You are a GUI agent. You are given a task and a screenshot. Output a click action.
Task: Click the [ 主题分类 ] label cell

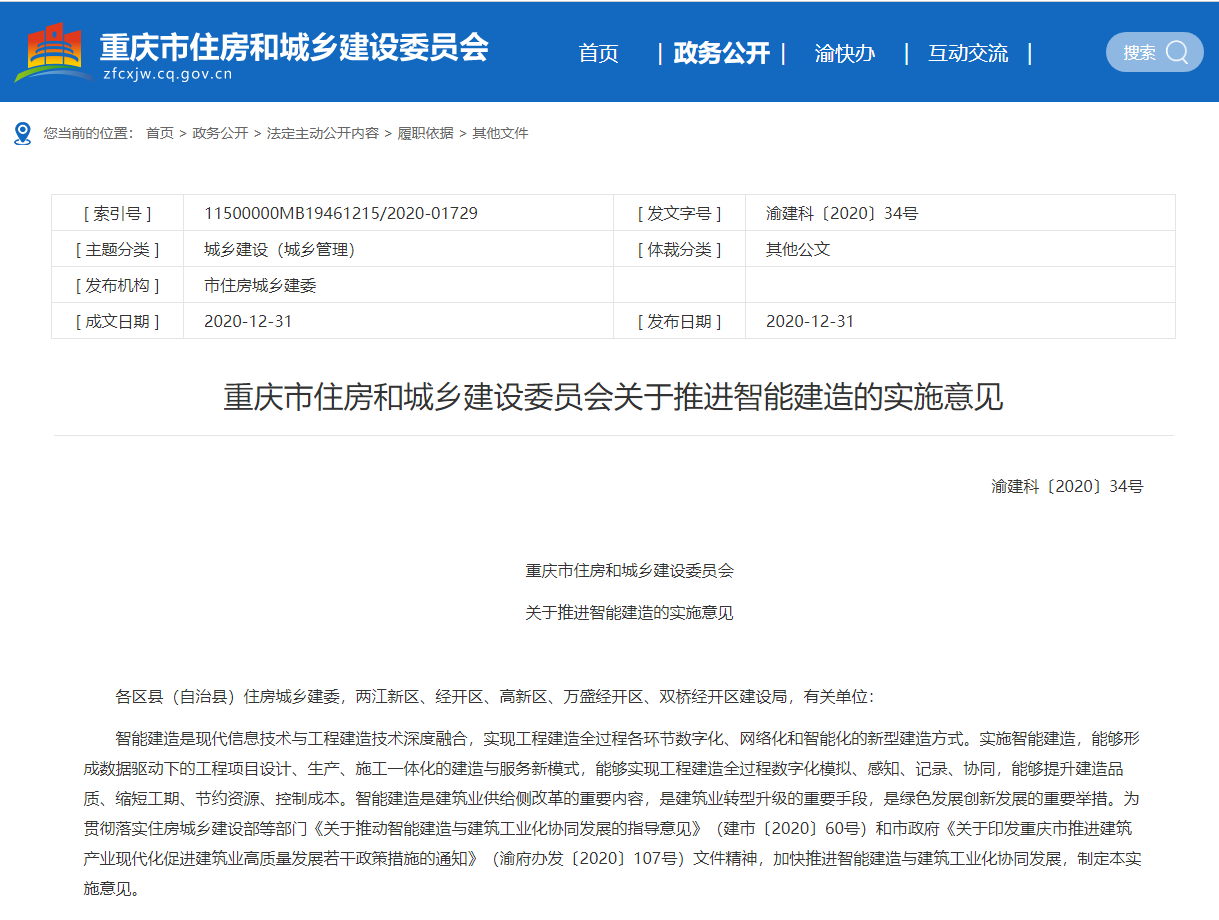pos(118,249)
